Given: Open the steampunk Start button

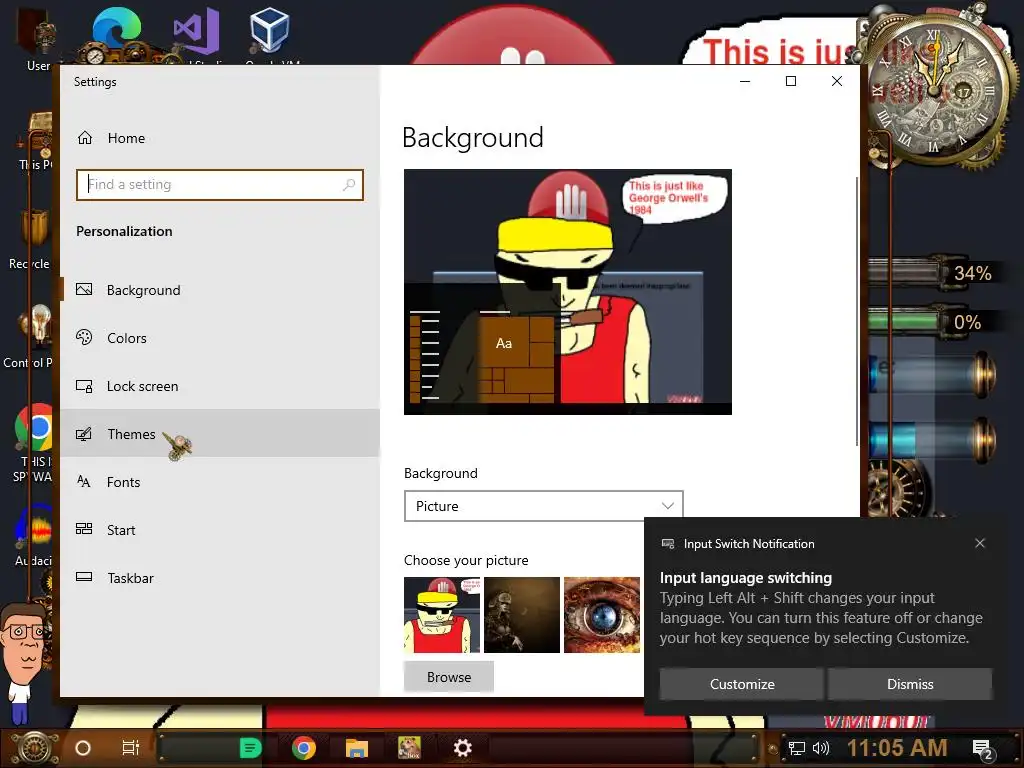Looking at the screenshot, I should (34, 748).
